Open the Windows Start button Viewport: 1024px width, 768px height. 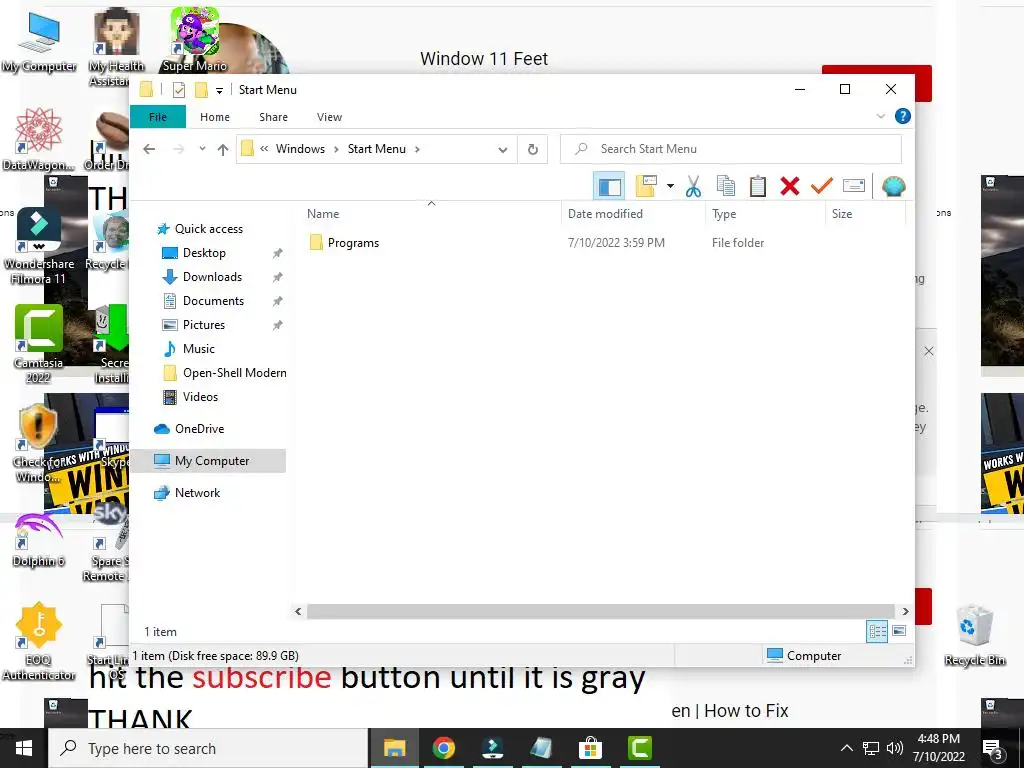click(24, 748)
